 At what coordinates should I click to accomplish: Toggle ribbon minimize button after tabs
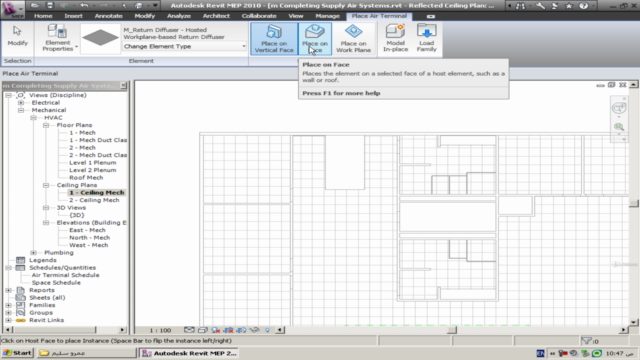(x=431, y=16)
